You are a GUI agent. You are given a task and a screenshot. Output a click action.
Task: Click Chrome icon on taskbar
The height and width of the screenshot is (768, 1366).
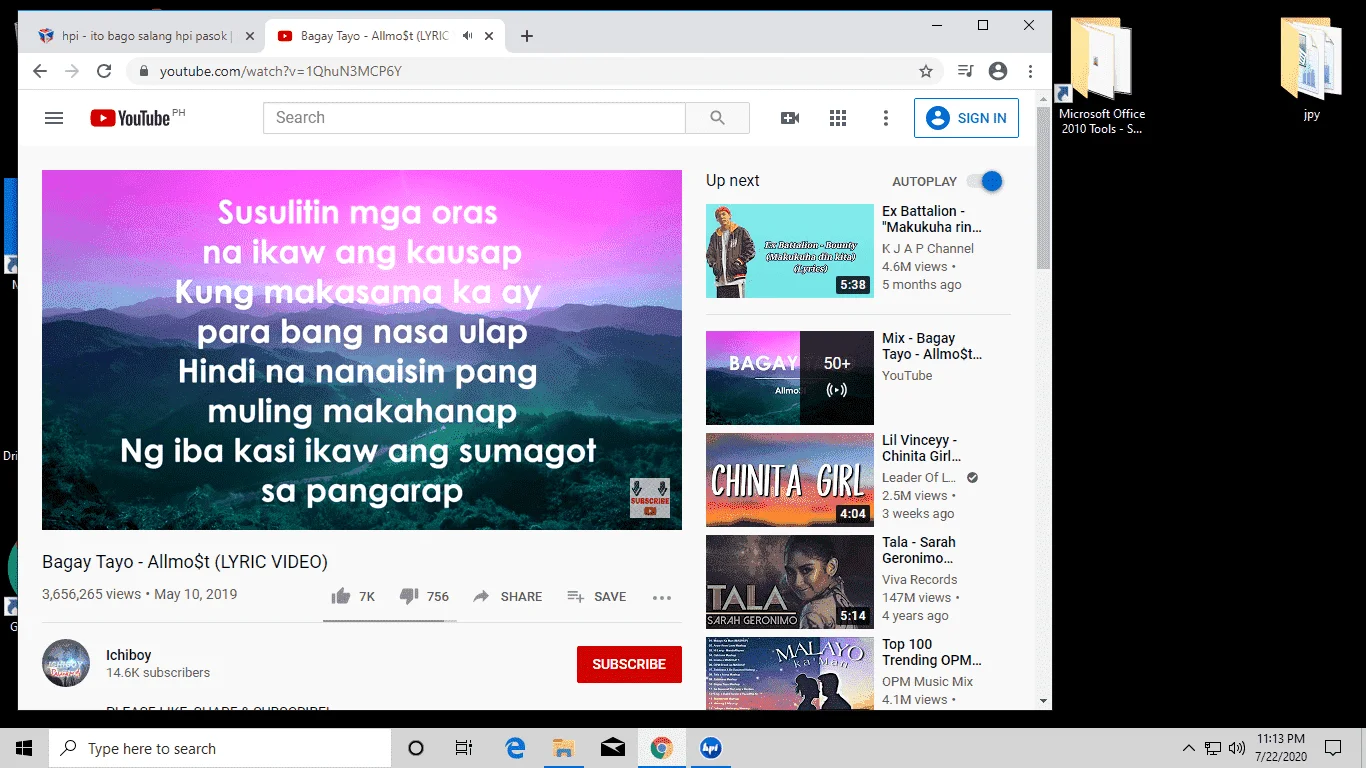click(661, 748)
